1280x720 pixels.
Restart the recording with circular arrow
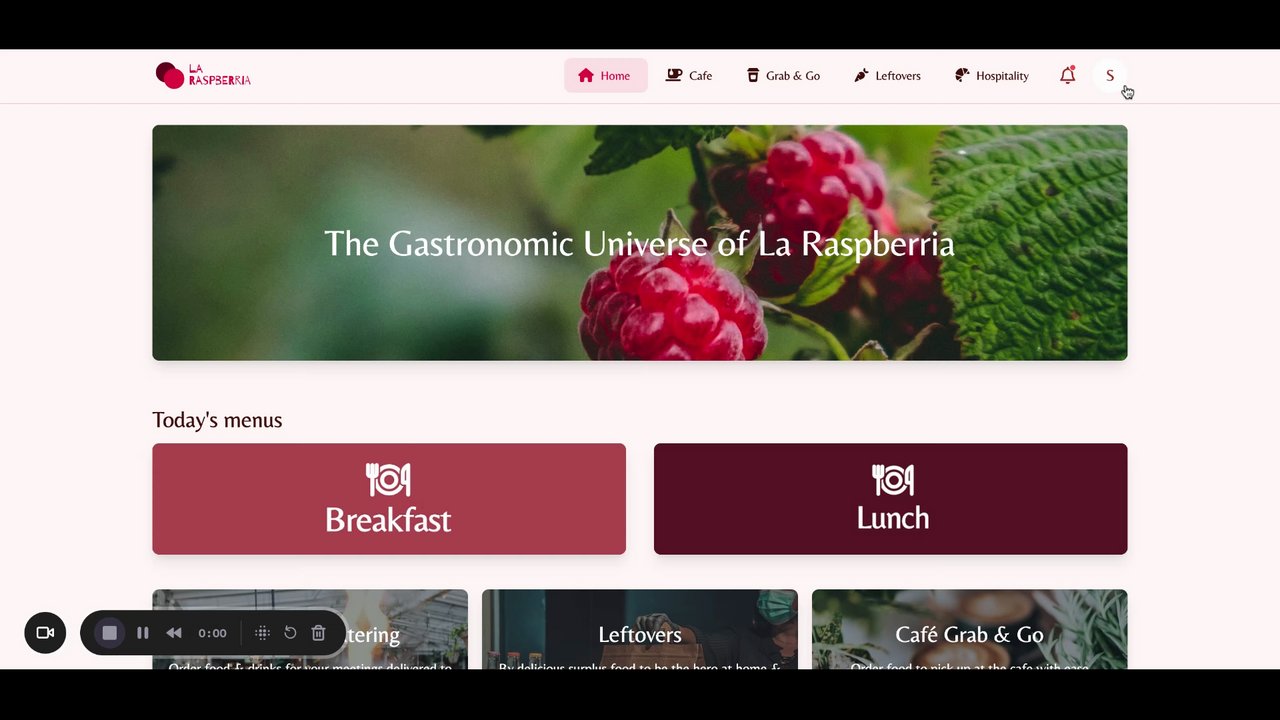click(x=290, y=633)
